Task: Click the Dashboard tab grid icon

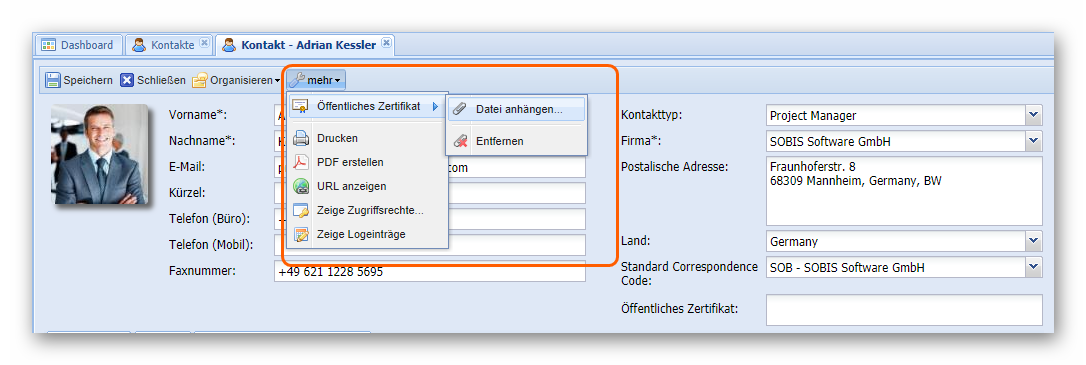Action: click(48, 45)
